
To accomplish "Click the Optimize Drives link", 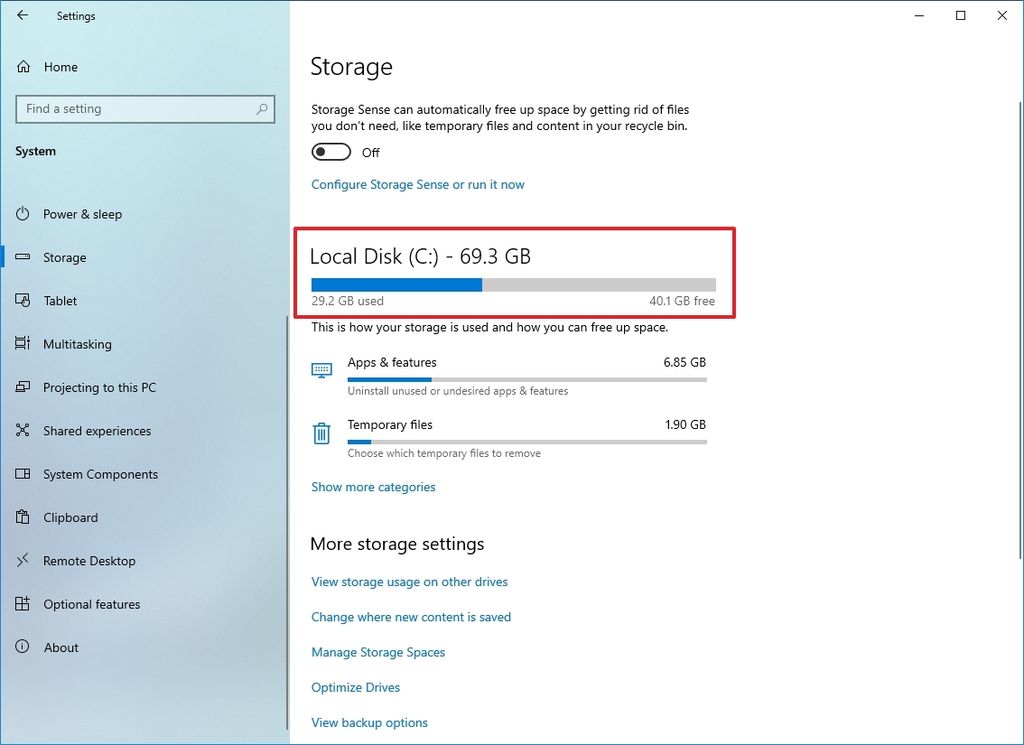I will (355, 687).
